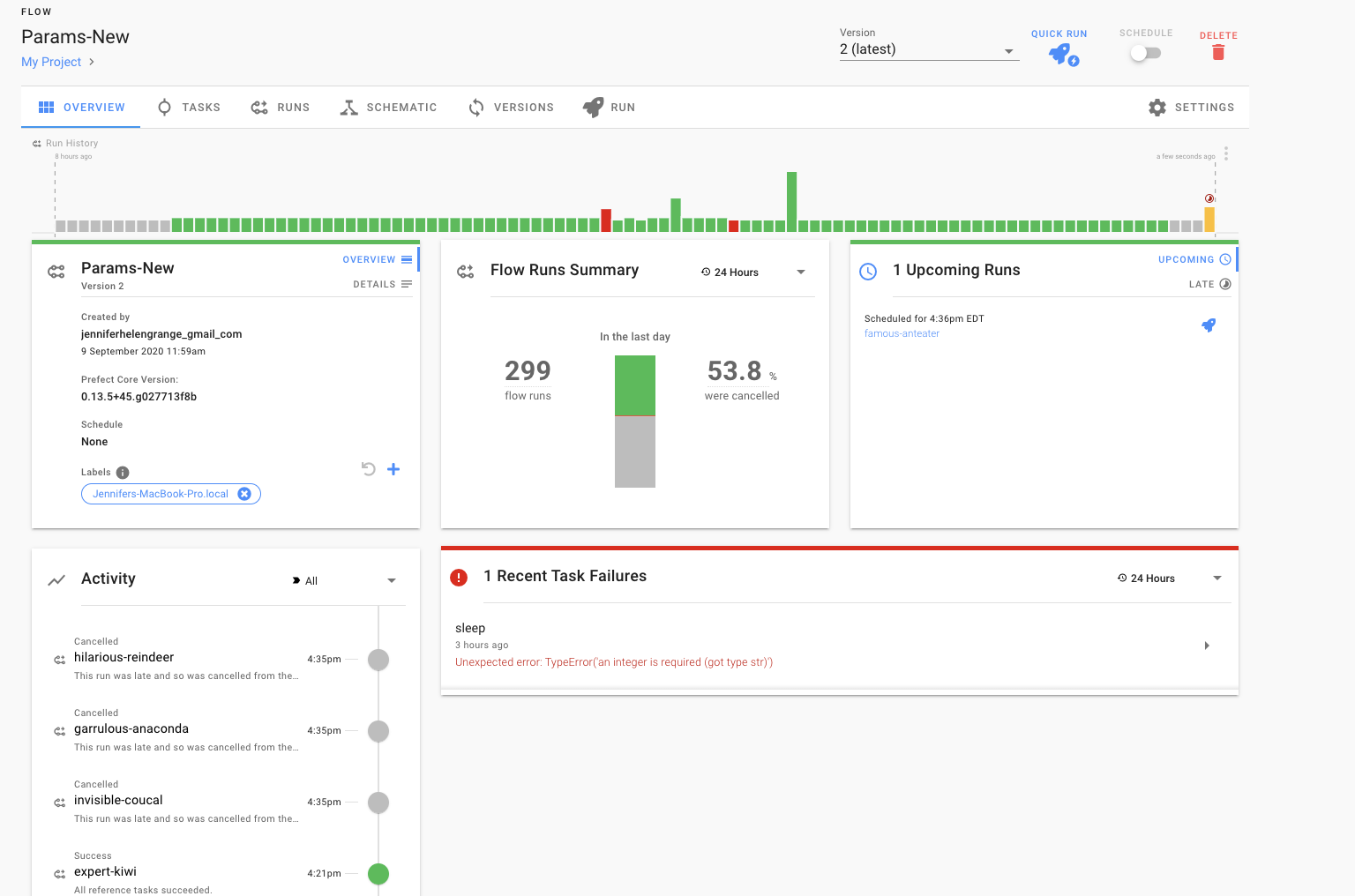The width and height of the screenshot is (1355, 896).
Task: Open the Run History three-dot menu
Action: [x=1226, y=153]
